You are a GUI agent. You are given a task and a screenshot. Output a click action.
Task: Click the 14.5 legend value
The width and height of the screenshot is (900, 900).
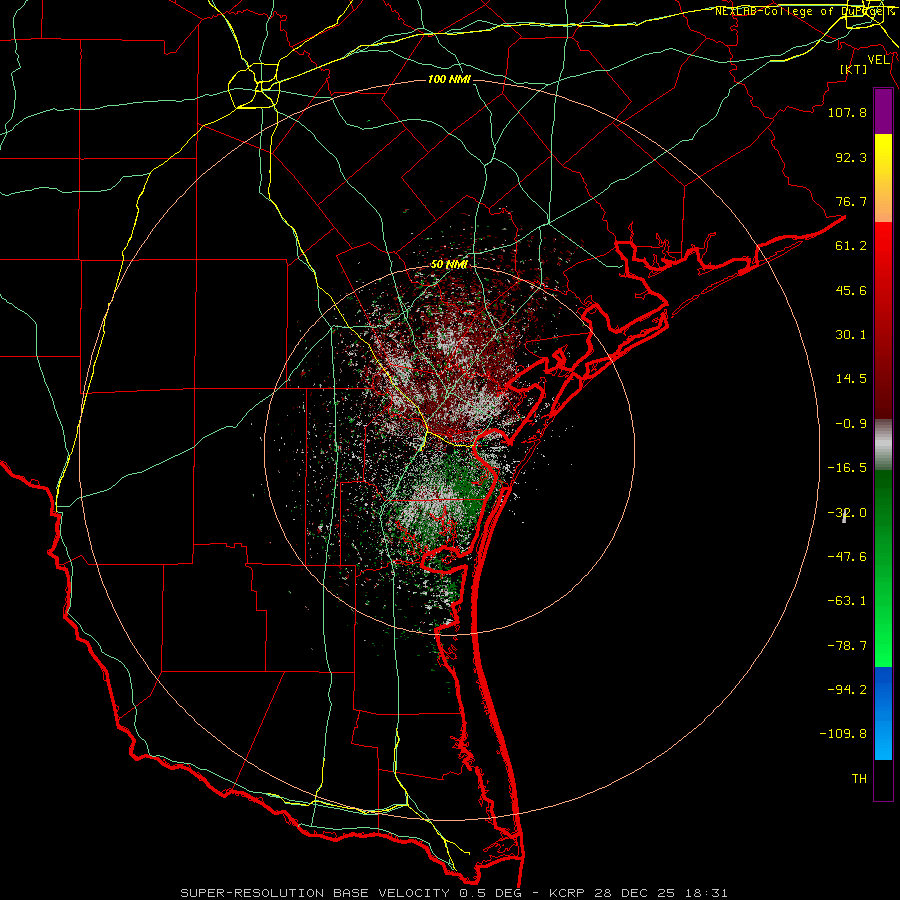pyautogui.click(x=851, y=379)
